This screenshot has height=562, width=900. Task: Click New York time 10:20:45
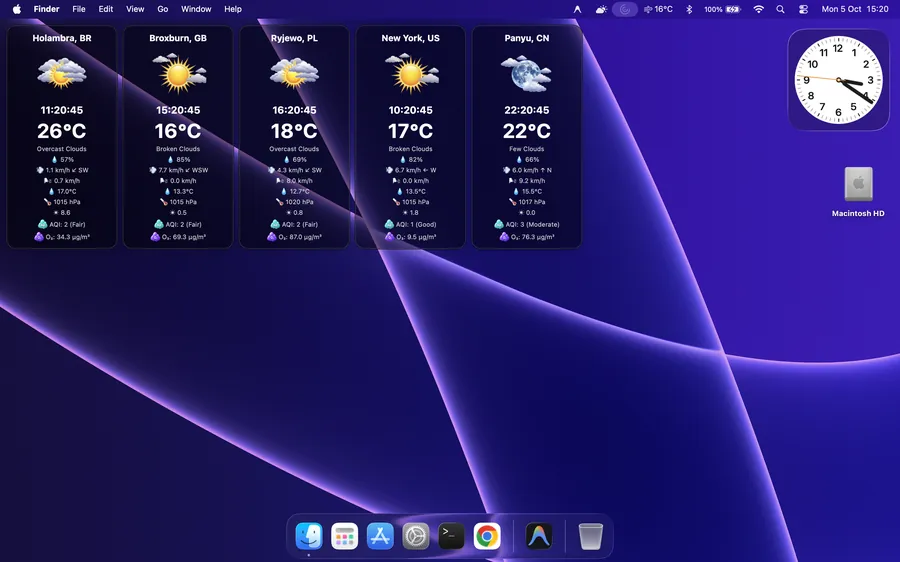point(410,110)
